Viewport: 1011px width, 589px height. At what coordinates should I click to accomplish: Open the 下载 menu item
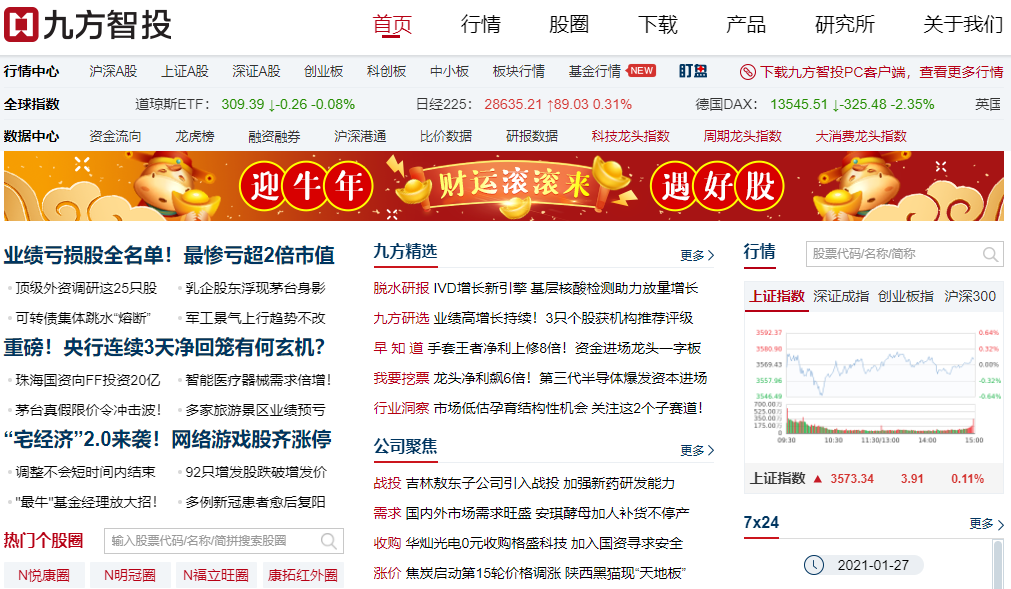pos(658,24)
